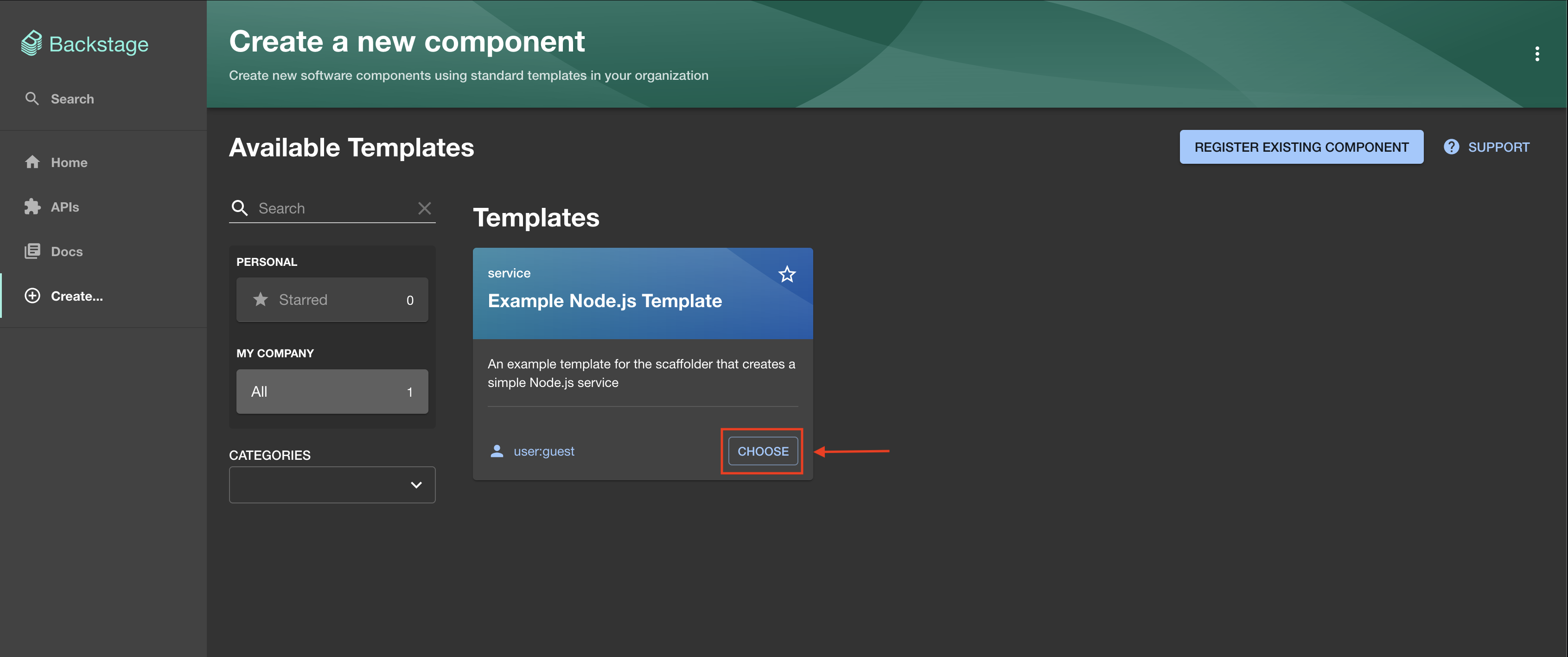Filter by Starred templates
The width and height of the screenshot is (1568, 657).
332,300
